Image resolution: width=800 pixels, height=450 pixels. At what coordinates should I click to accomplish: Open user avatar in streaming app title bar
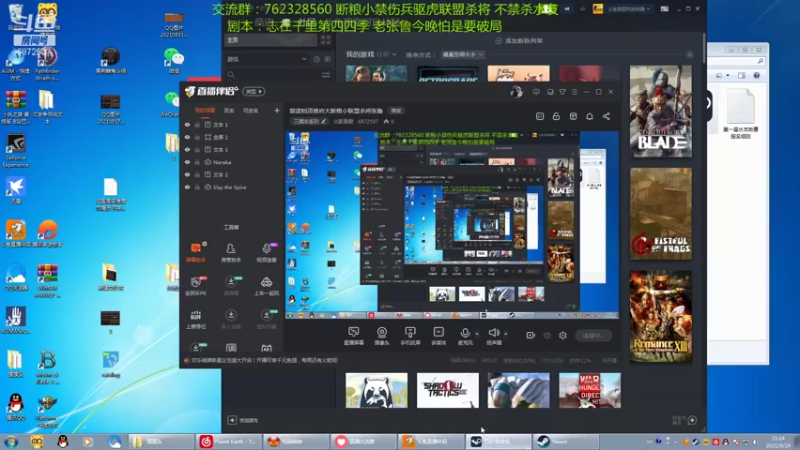516,92
